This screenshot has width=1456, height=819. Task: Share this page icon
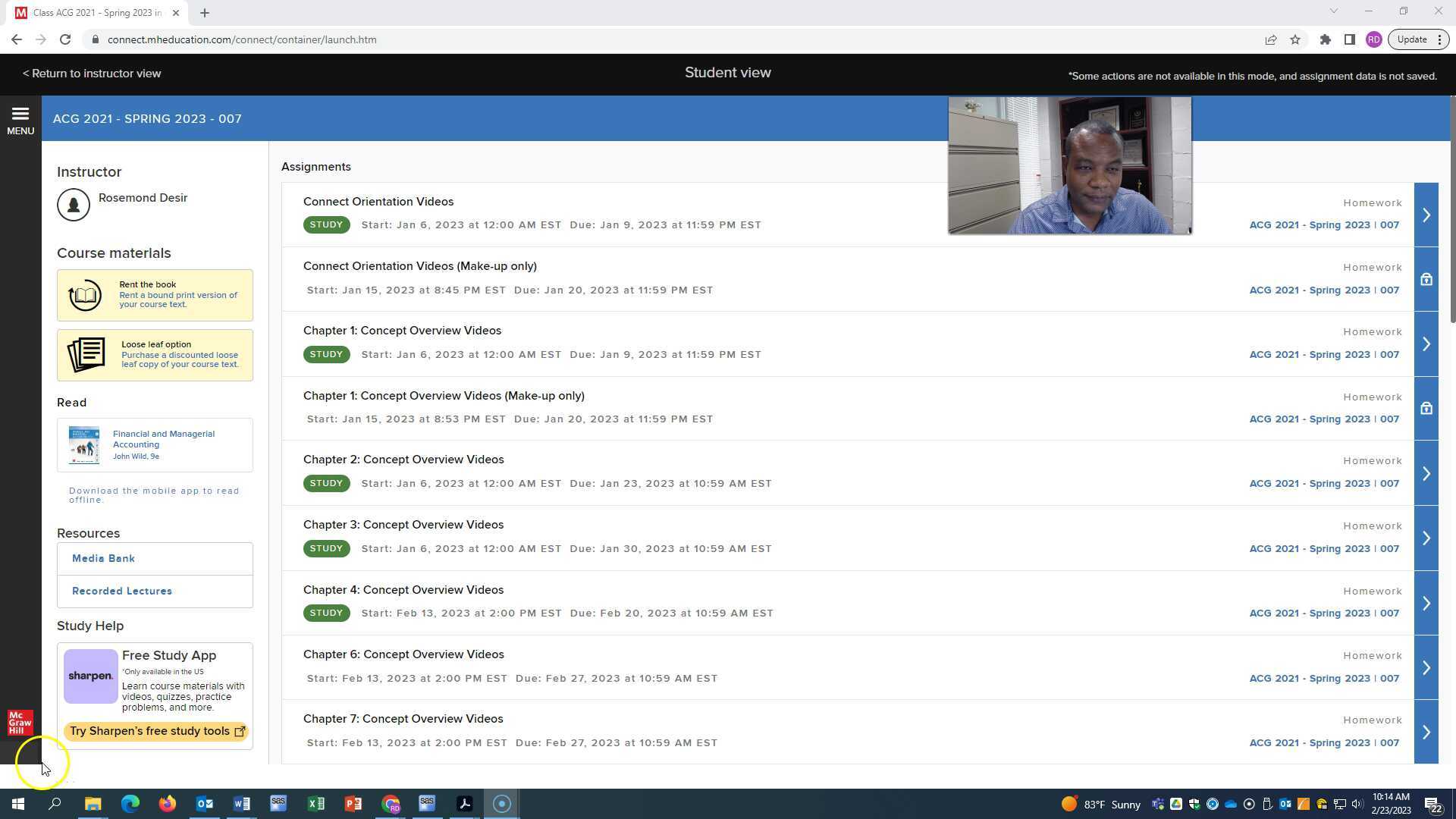click(x=1271, y=39)
